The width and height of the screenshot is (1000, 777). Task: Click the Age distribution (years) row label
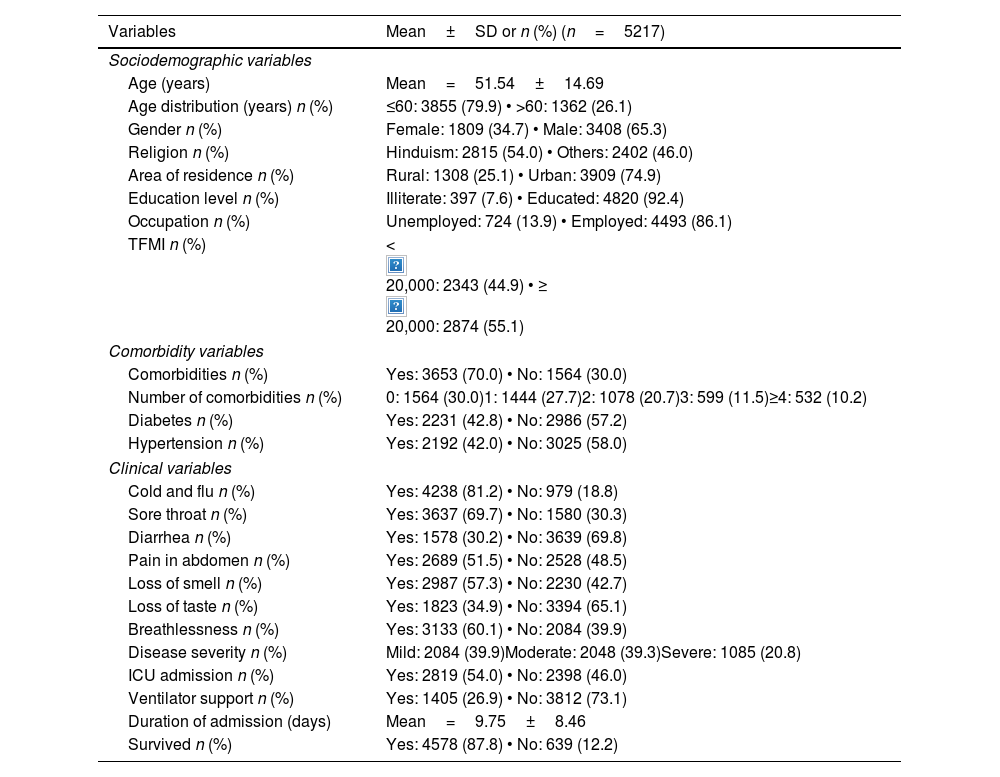(230, 107)
